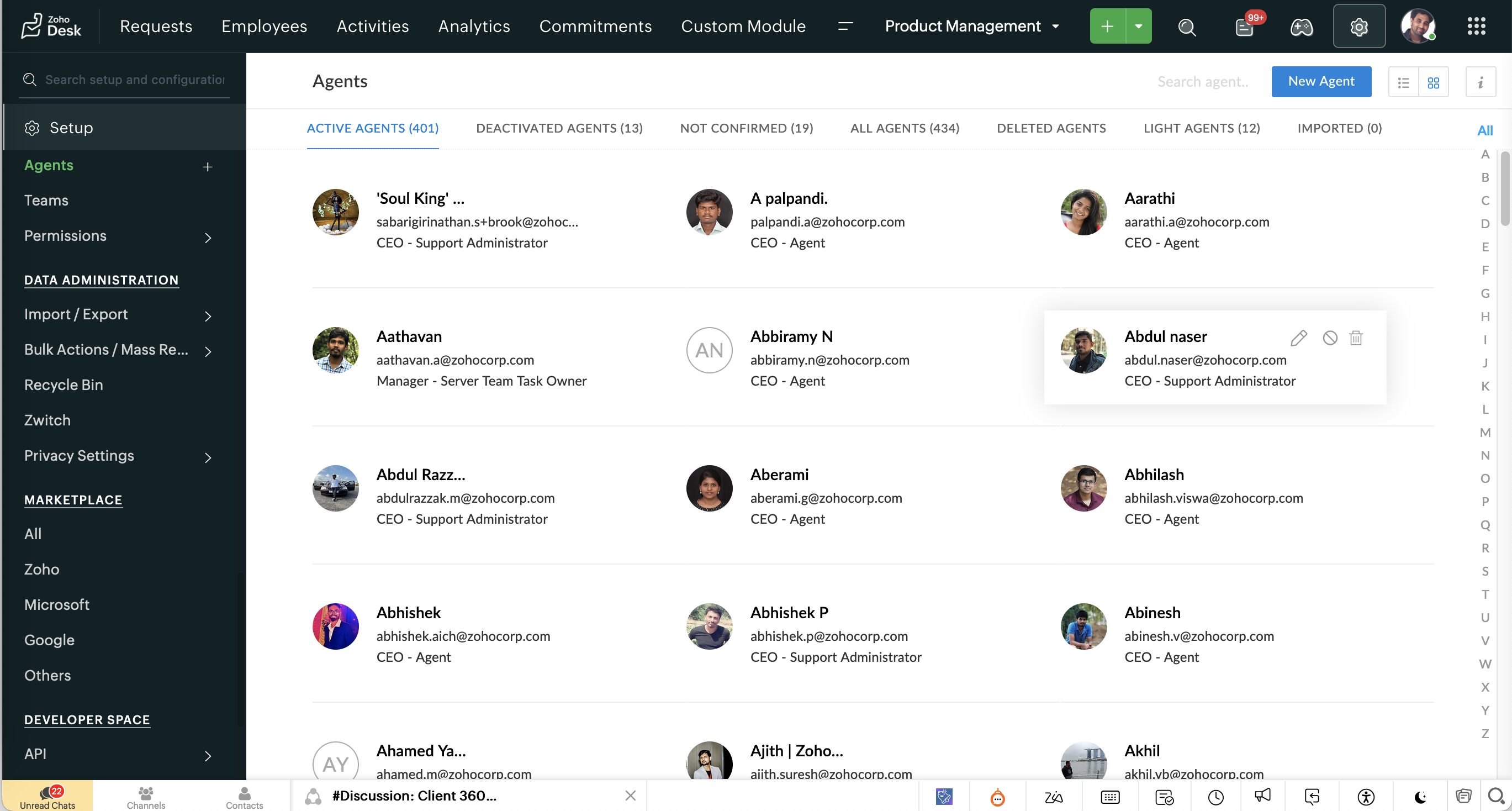
Task: Switch to Deactivated Agents tab
Action: (559, 128)
